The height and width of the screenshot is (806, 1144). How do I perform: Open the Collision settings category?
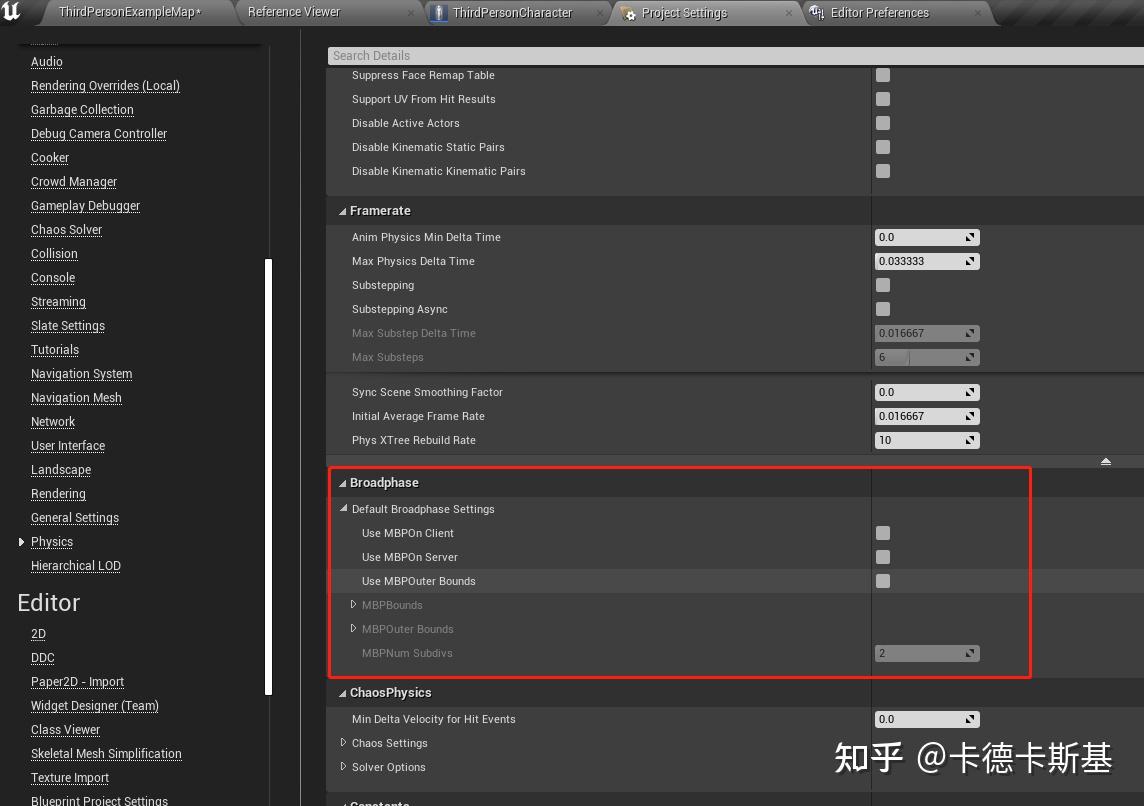click(x=54, y=253)
